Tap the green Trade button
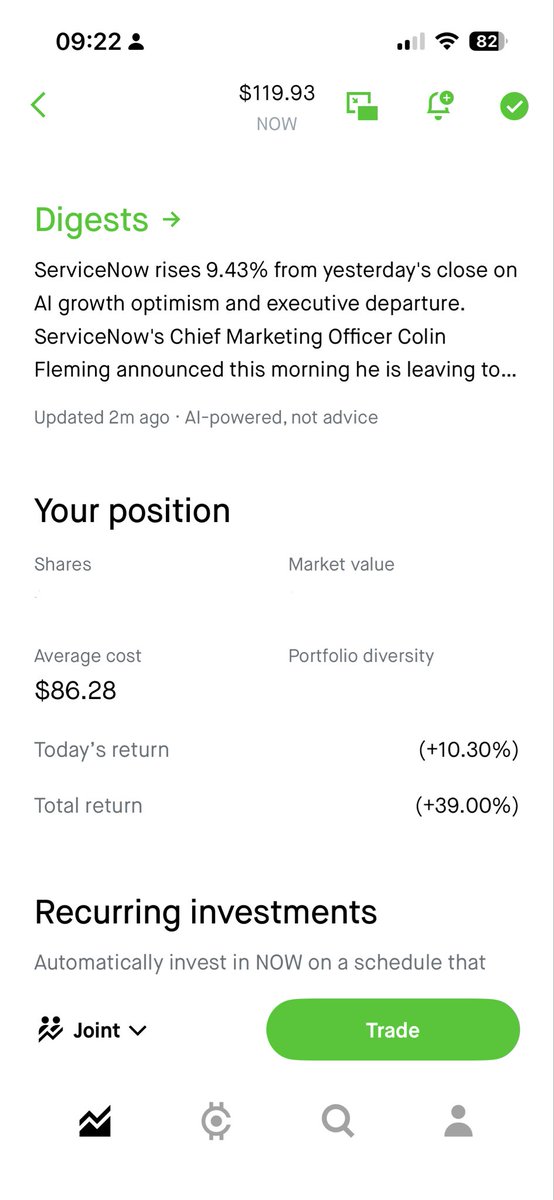554x1200 pixels. (393, 1030)
